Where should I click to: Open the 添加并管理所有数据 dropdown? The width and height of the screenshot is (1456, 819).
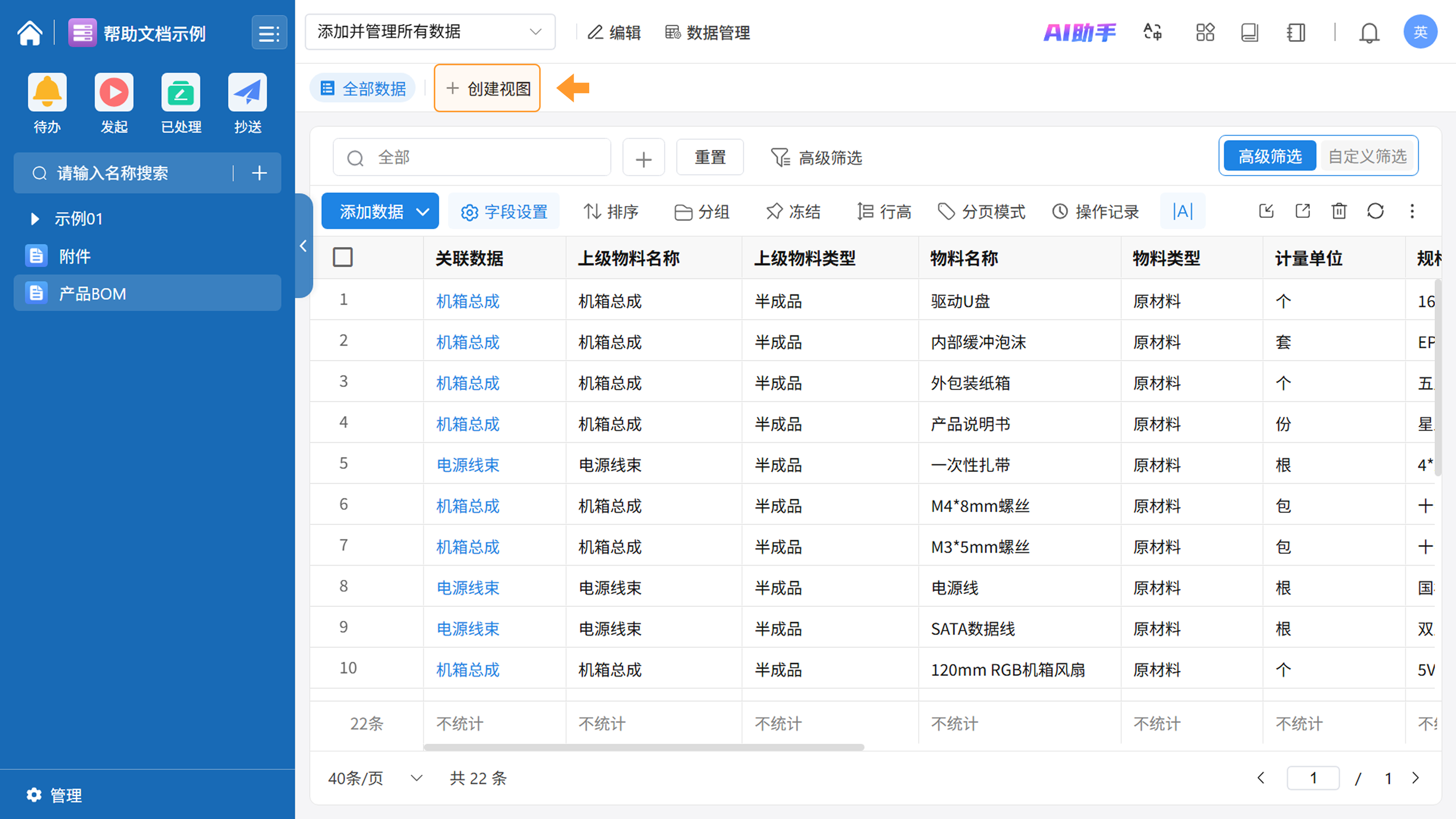430,32
